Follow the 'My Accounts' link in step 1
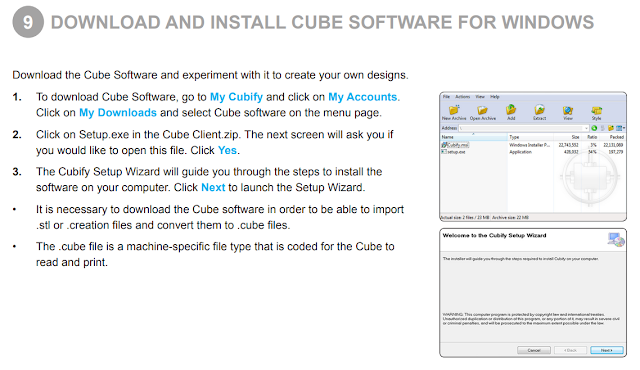Viewport: 640px width, 370px height. (362, 97)
